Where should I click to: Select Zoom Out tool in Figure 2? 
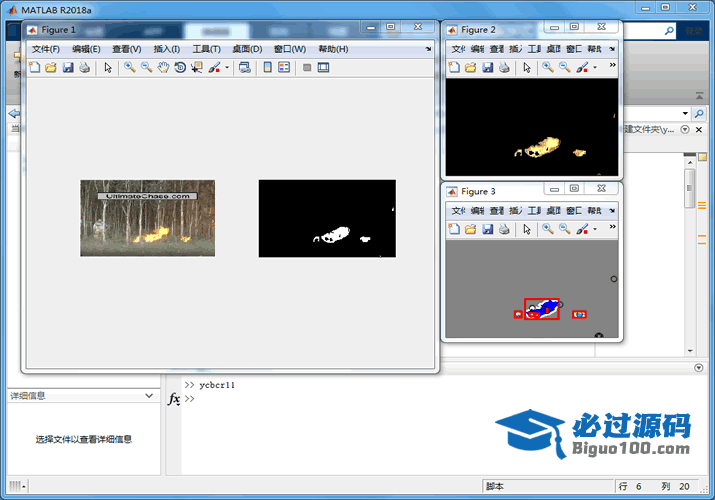pyautogui.click(x=564, y=67)
